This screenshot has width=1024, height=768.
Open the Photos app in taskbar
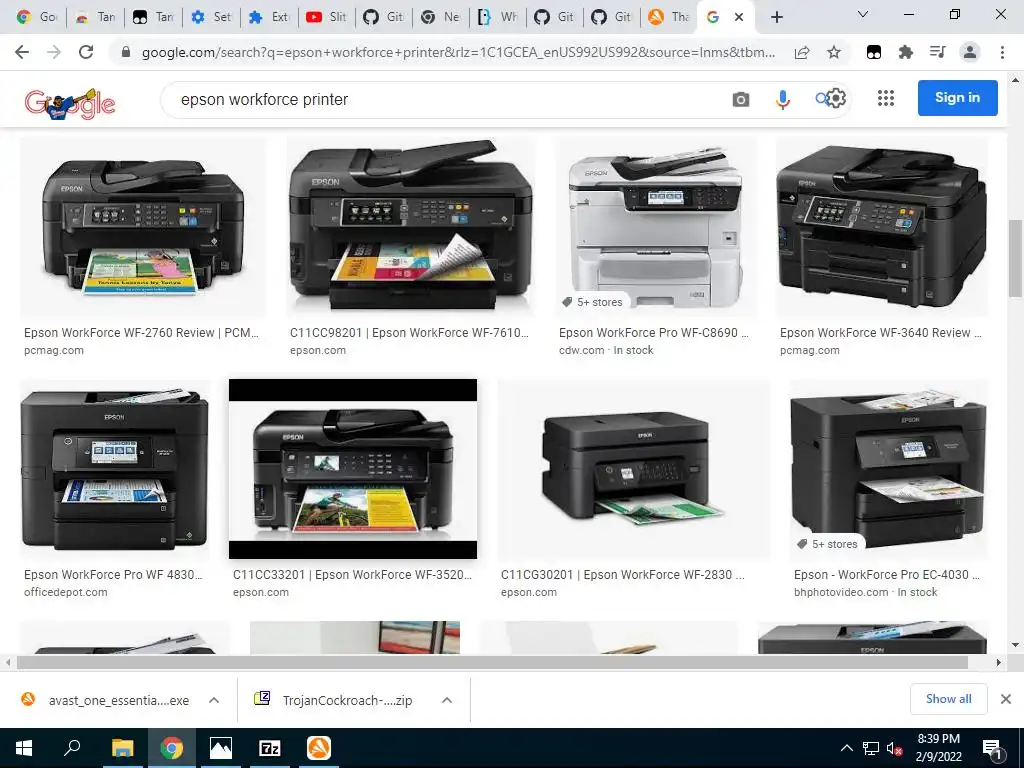(x=221, y=748)
